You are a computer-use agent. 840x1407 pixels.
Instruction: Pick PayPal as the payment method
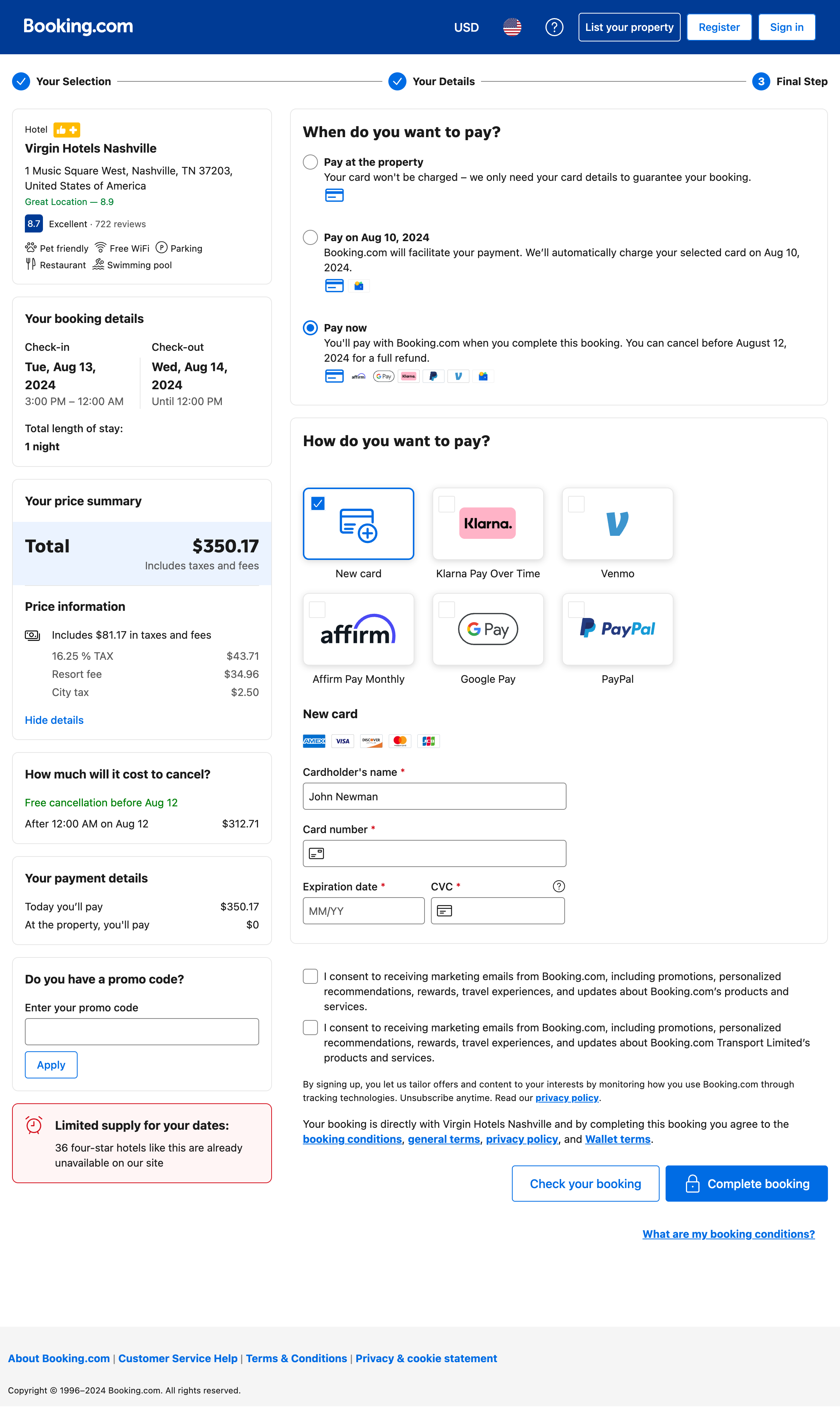coord(617,629)
